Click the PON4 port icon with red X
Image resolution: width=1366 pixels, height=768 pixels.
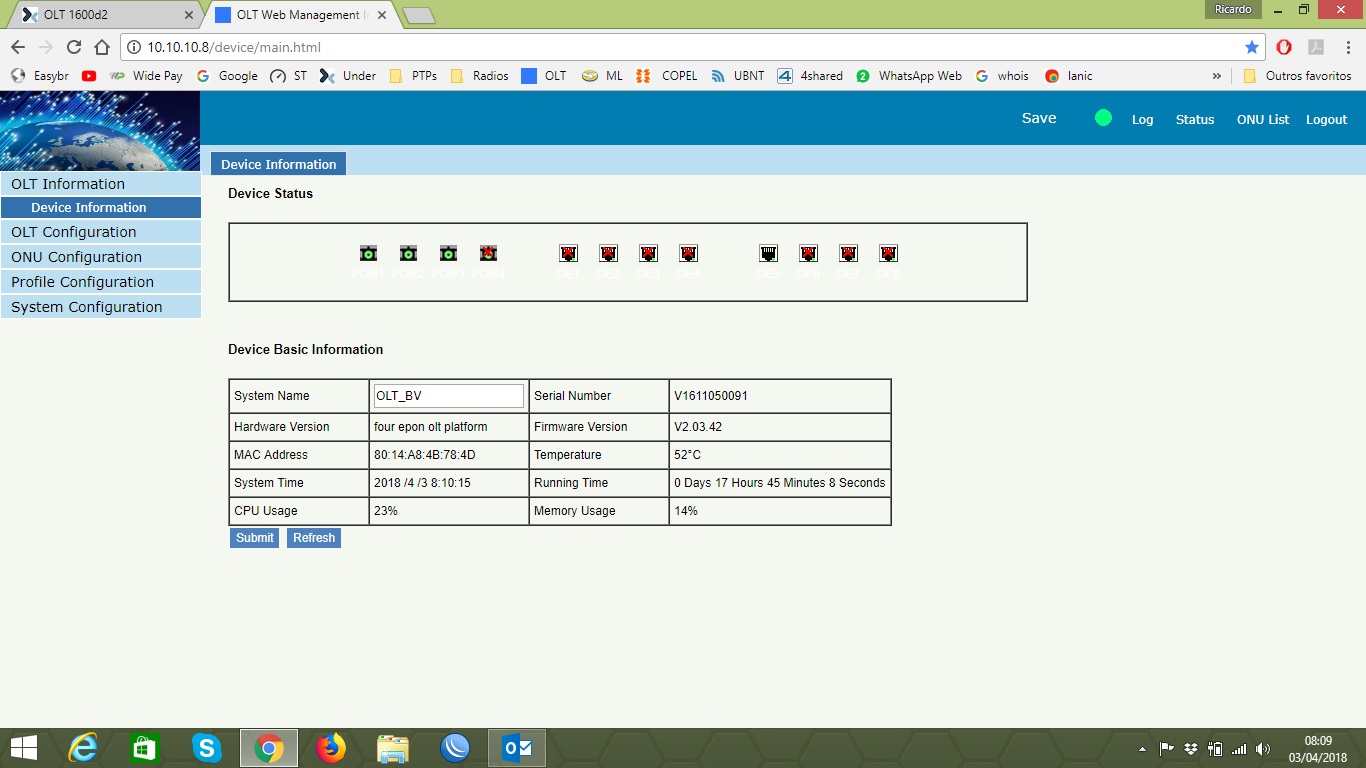(488, 253)
